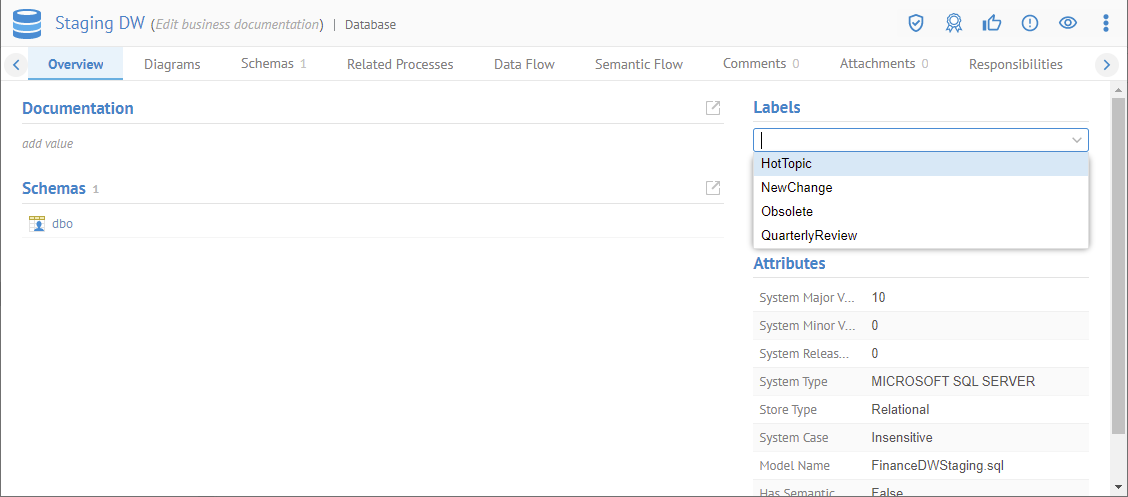Viewport: 1128px width, 497px height.
Task: Click the shield certification icon
Action: [x=915, y=23]
